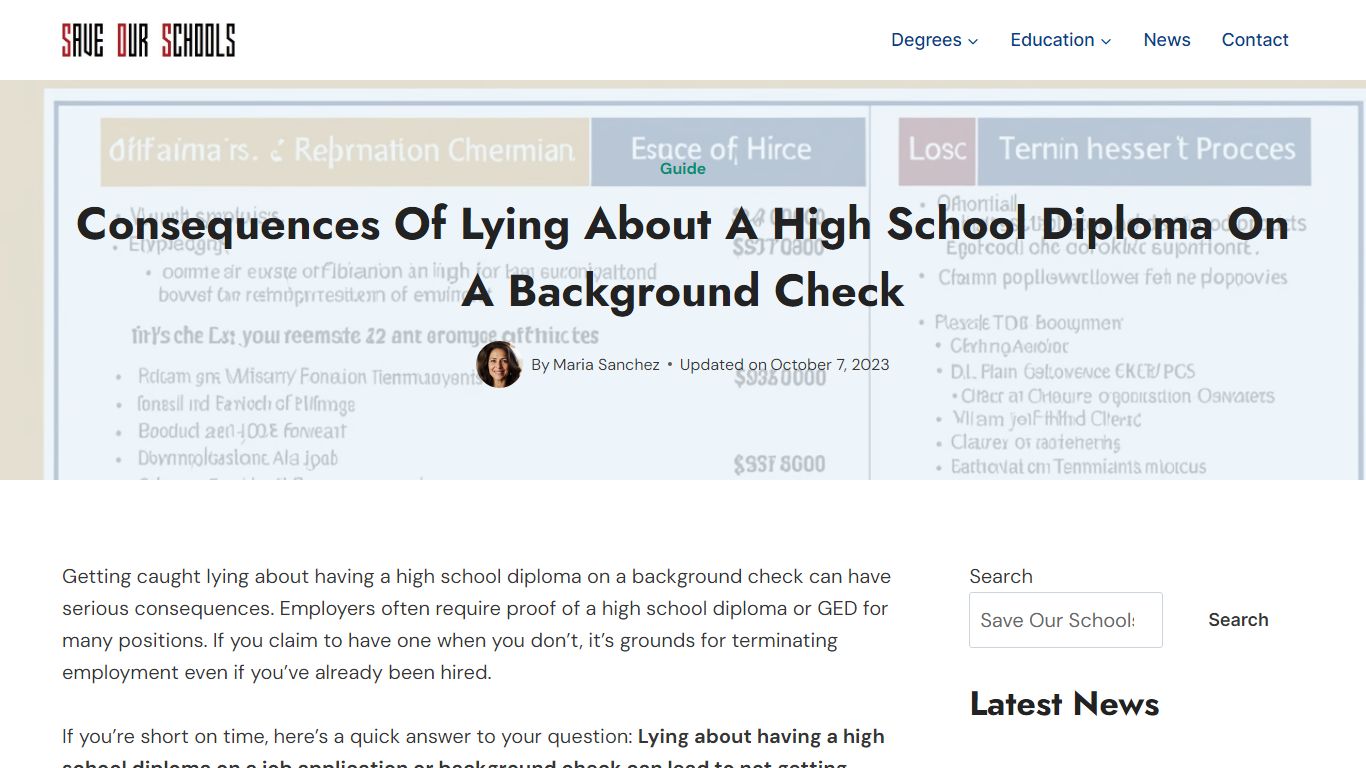This screenshot has height=768, width=1366.
Task: Expand the Education dropdown chevron
Action: coord(1106,41)
